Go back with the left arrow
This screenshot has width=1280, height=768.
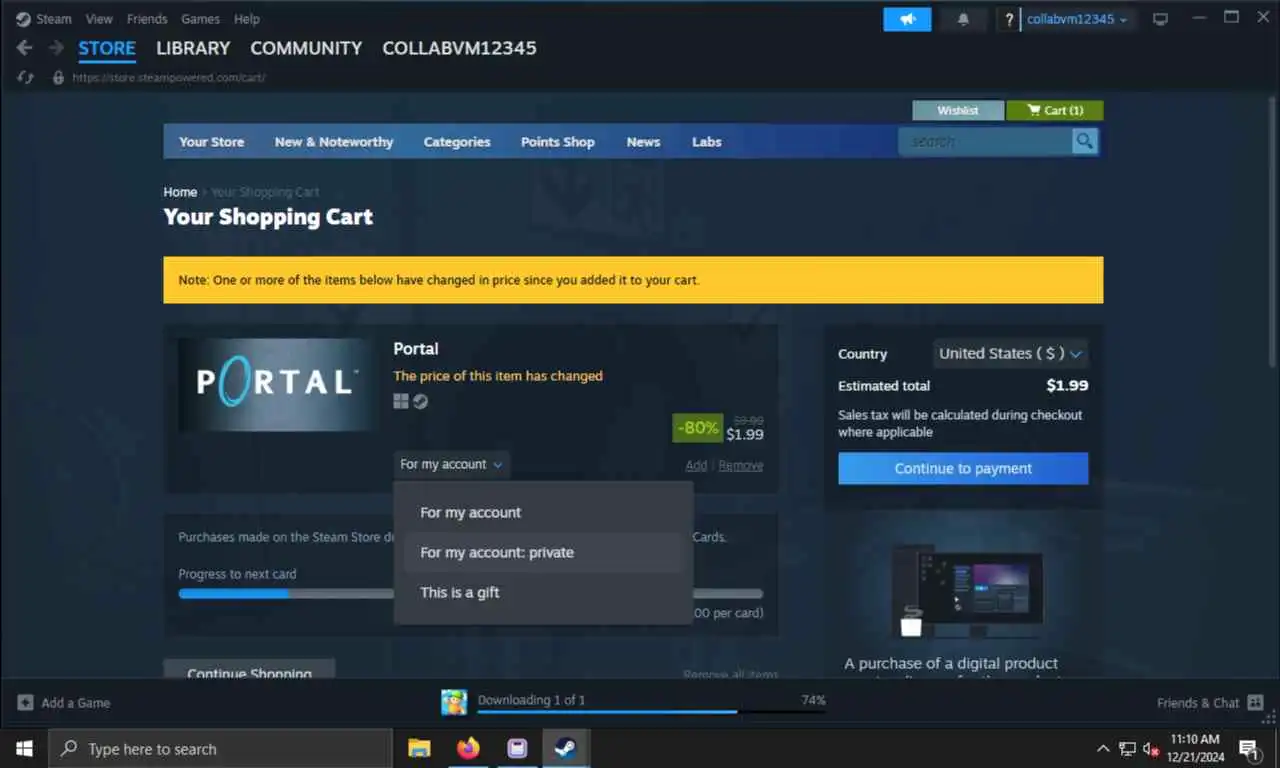(x=24, y=48)
